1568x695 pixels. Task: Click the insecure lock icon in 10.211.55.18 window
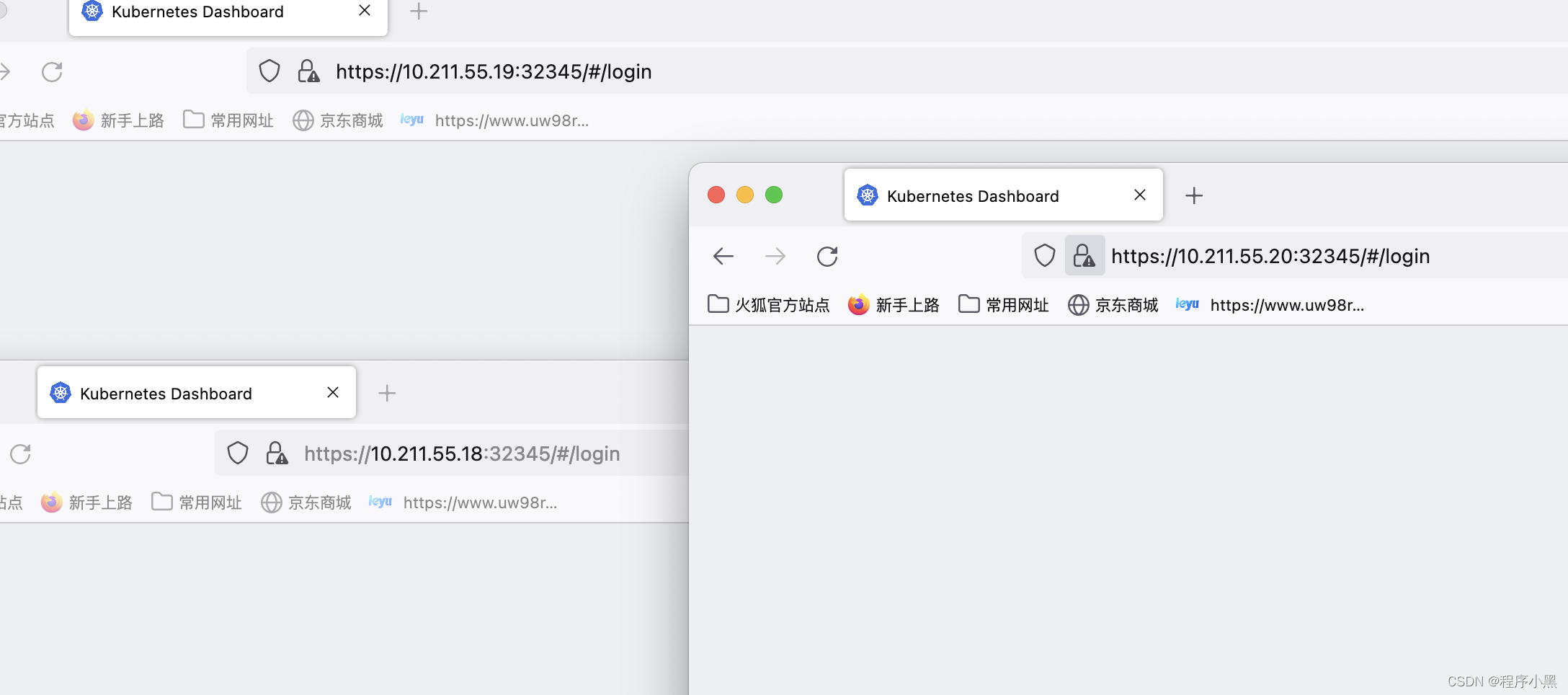[x=277, y=453]
